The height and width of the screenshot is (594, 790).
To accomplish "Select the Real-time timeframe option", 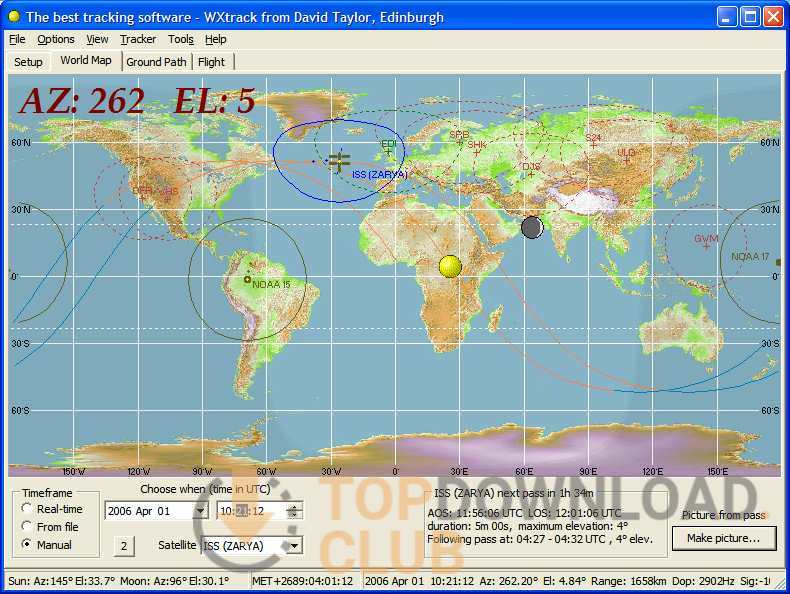I will pyautogui.click(x=52, y=509).
